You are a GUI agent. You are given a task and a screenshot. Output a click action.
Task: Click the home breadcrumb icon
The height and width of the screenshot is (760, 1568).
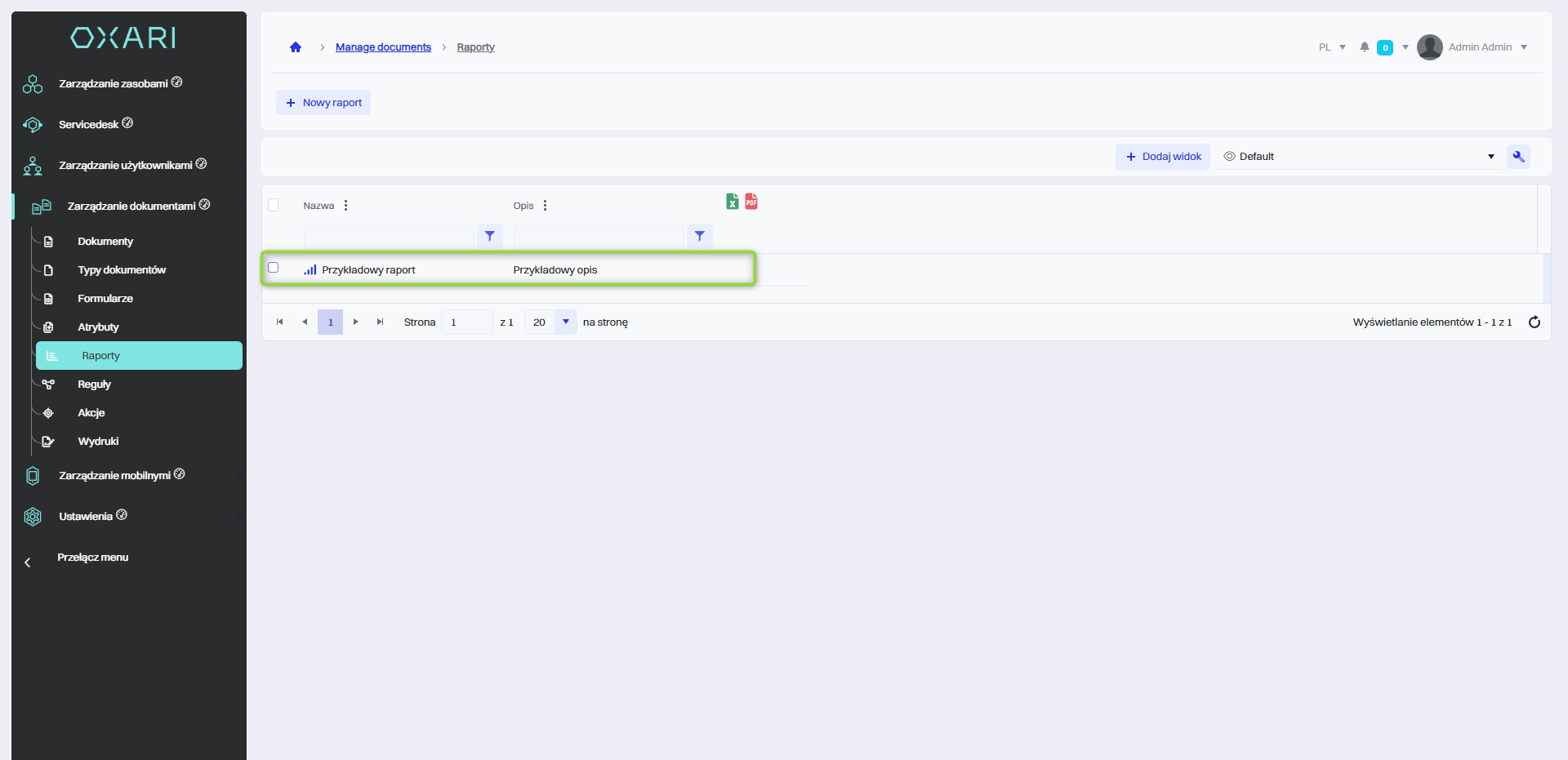[x=296, y=47]
